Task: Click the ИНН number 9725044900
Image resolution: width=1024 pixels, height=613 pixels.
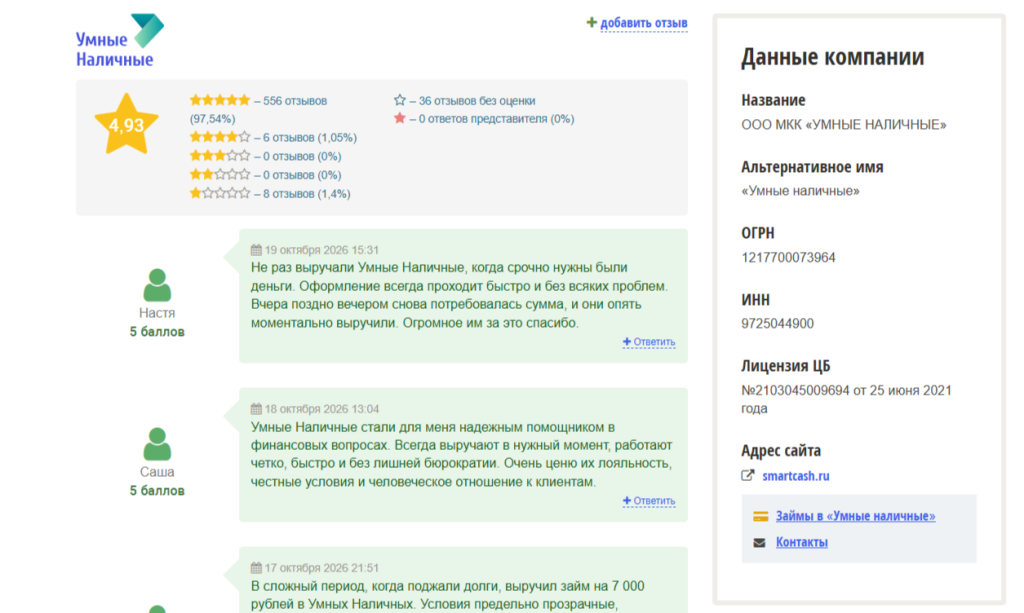Action: 777,324
